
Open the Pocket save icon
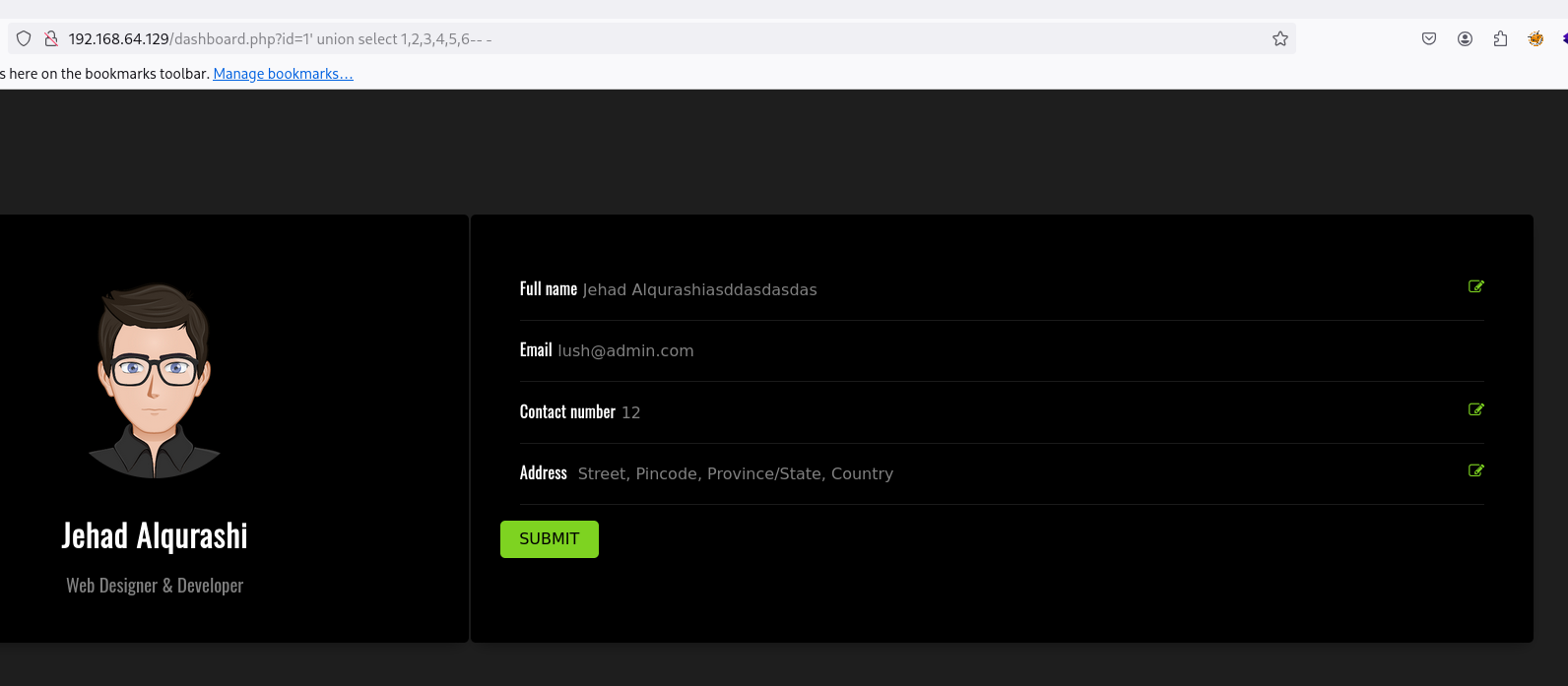1429,38
